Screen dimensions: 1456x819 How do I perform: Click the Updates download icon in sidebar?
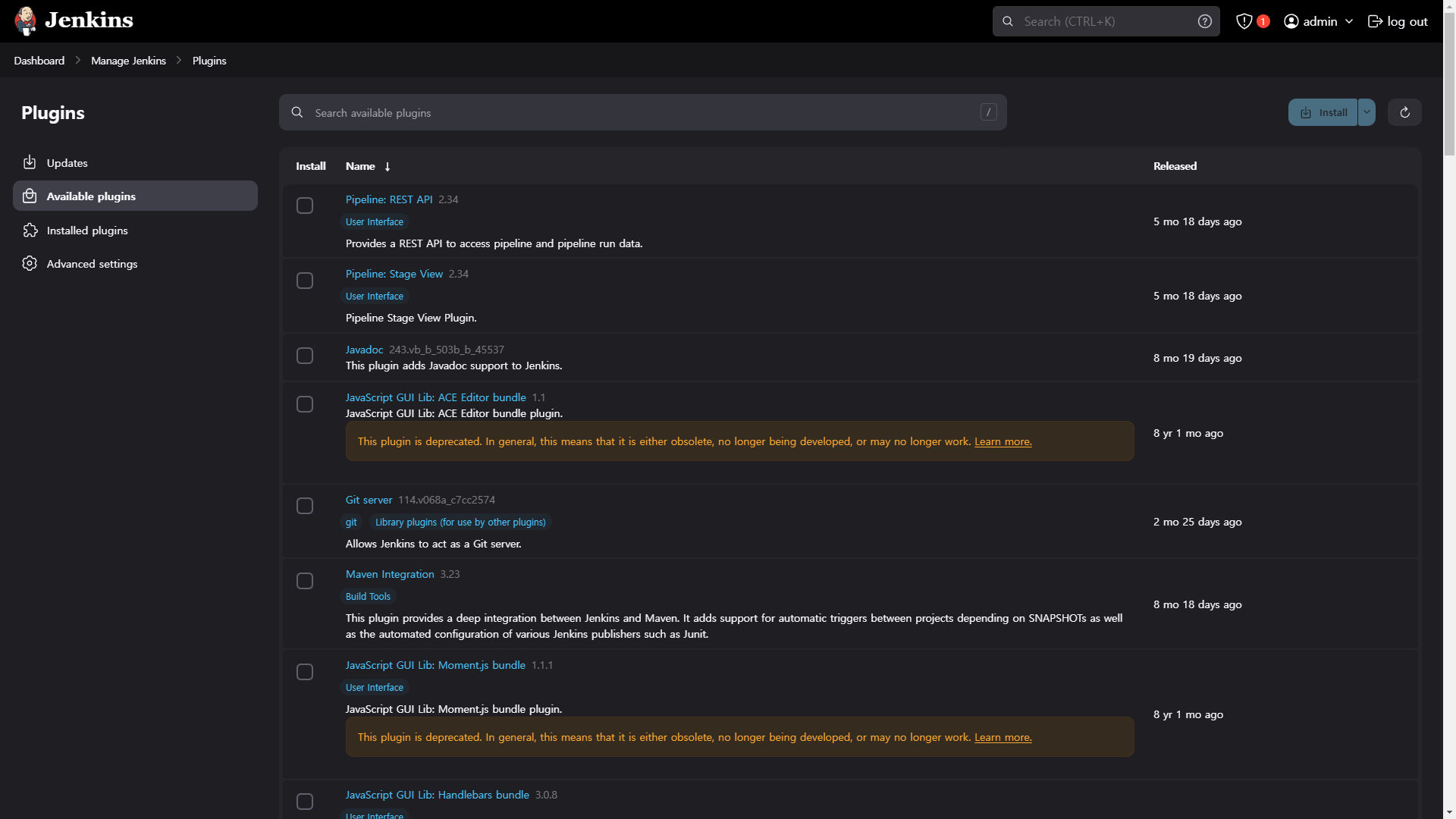(30, 162)
